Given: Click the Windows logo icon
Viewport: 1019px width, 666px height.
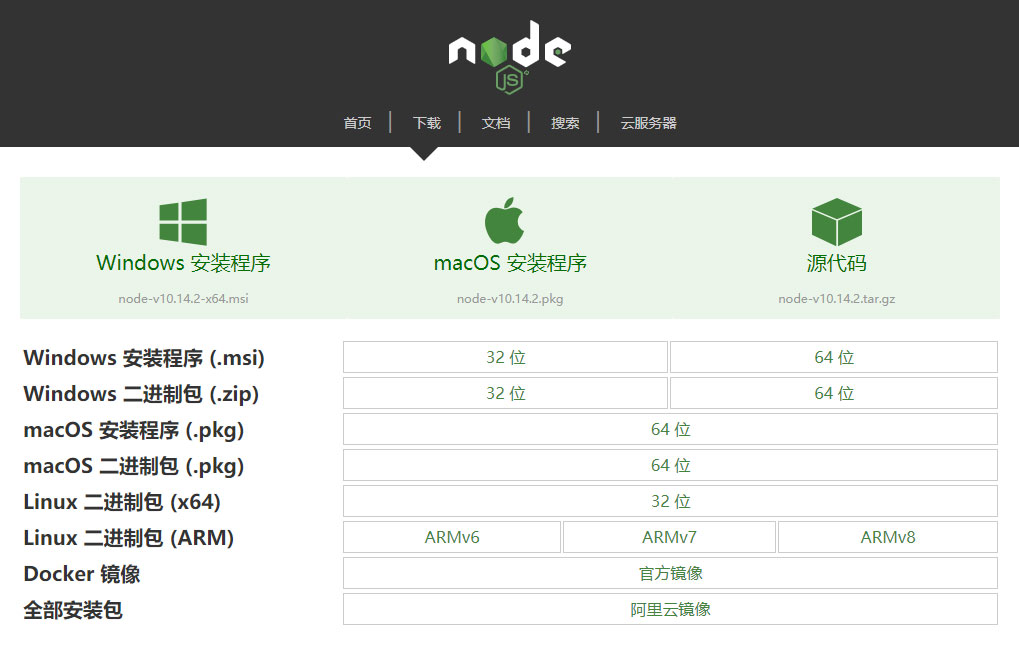Looking at the screenshot, I should pyautogui.click(x=183, y=221).
